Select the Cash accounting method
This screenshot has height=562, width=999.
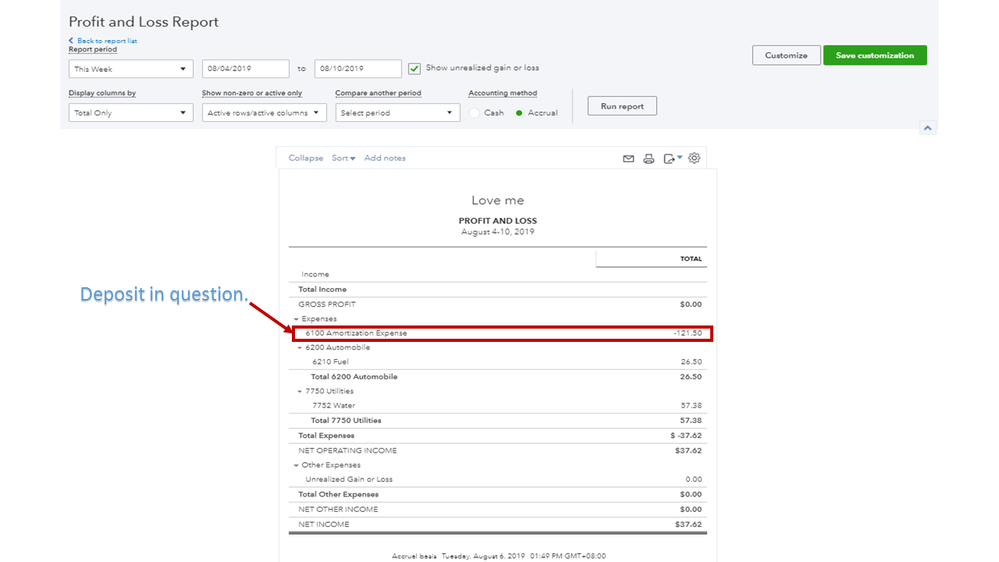[x=475, y=113]
